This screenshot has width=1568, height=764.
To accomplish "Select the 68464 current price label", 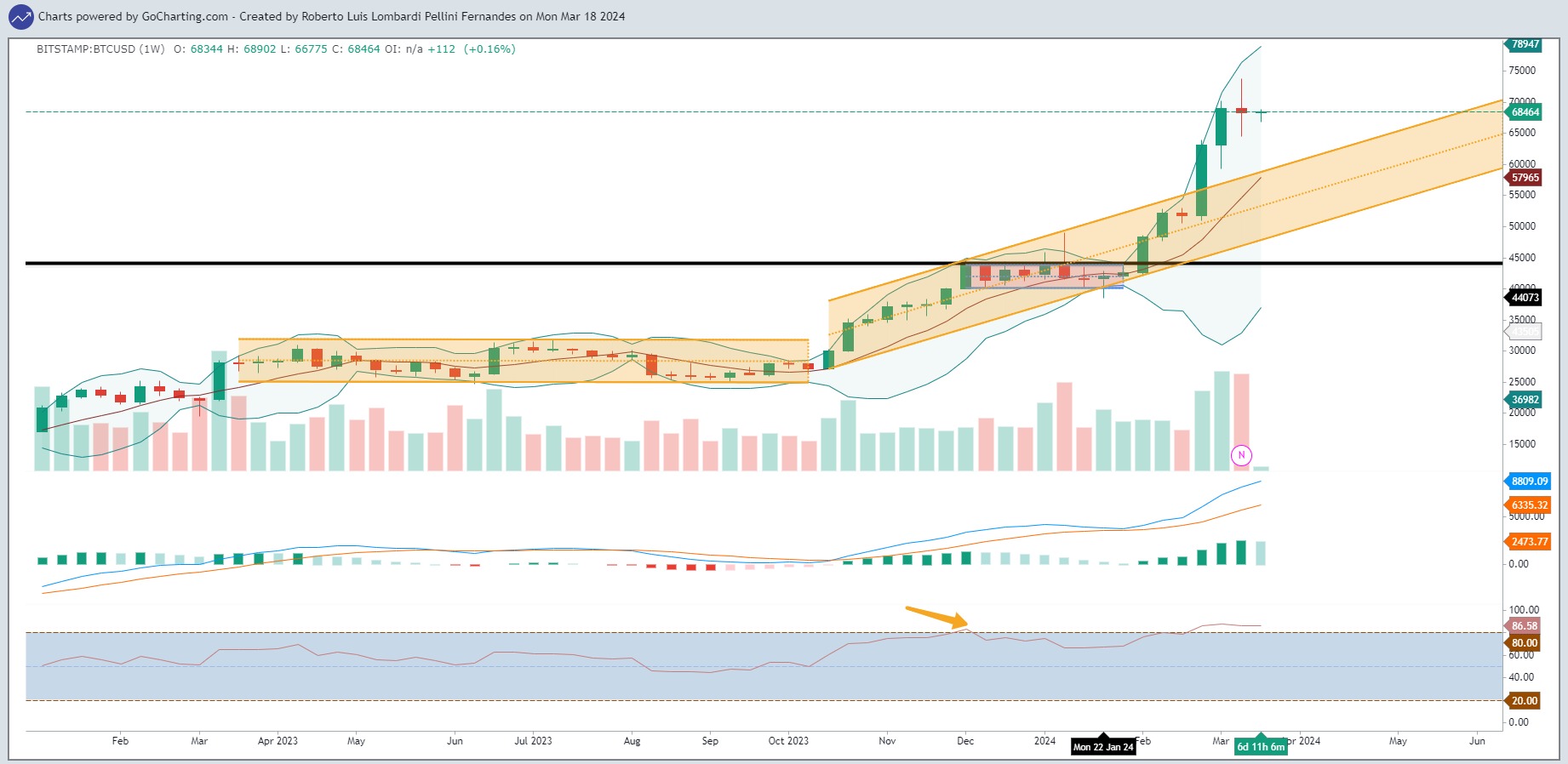I will tap(1524, 112).
